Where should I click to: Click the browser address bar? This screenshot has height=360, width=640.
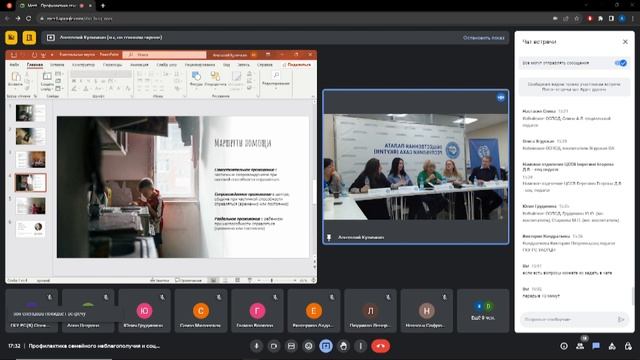pos(294,18)
